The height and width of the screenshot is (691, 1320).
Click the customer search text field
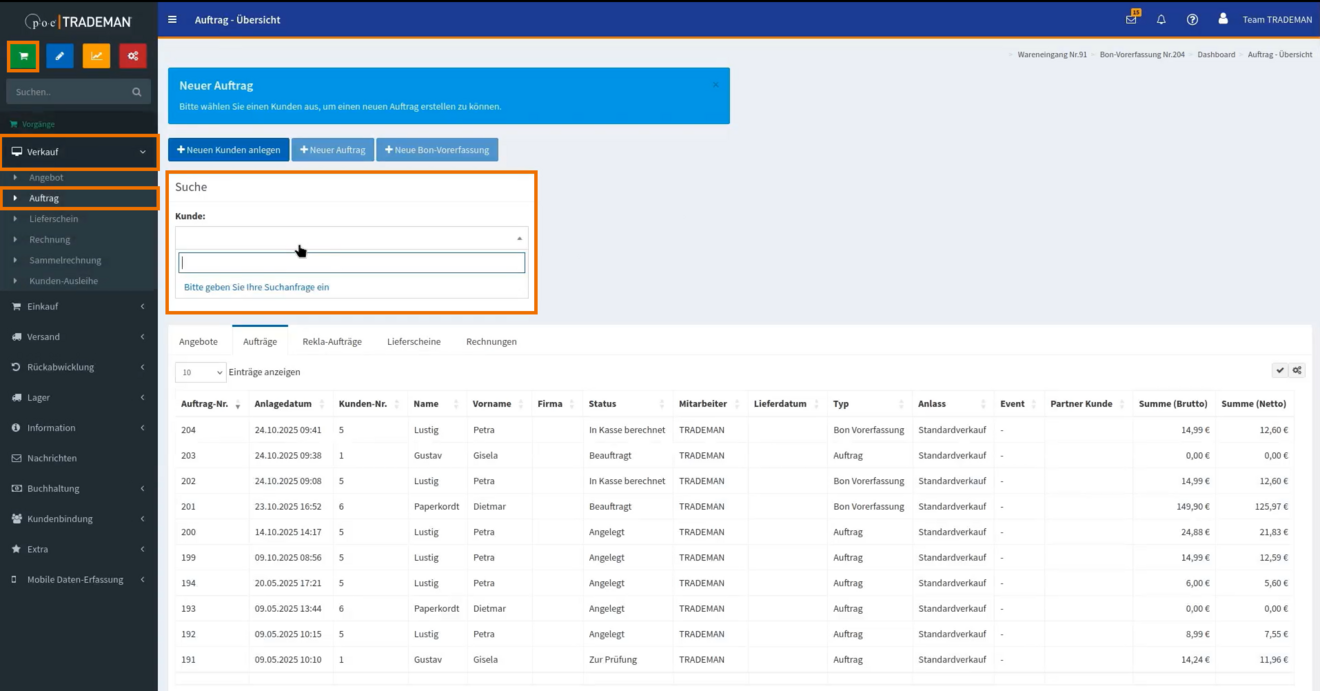point(351,263)
